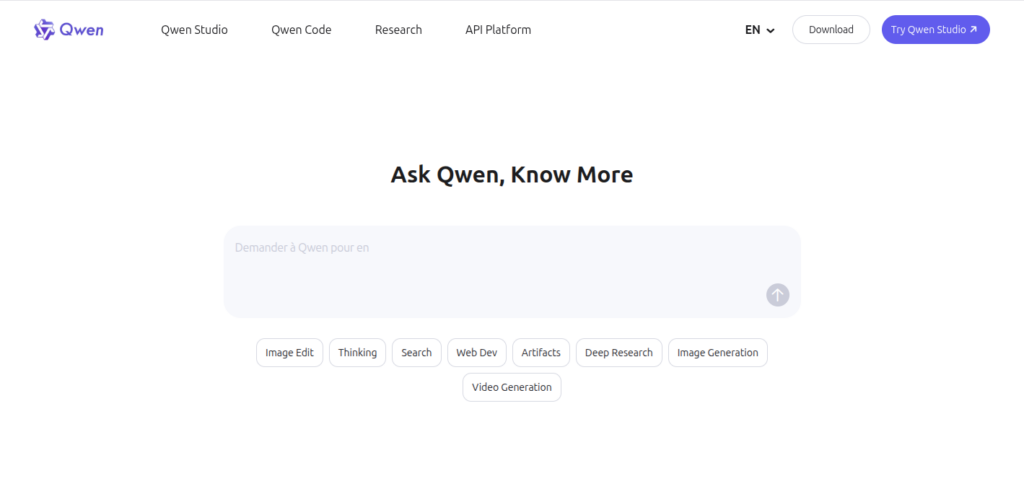This screenshot has height=481, width=1024.
Task: Enable the Thinking mode chip
Action: click(357, 352)
